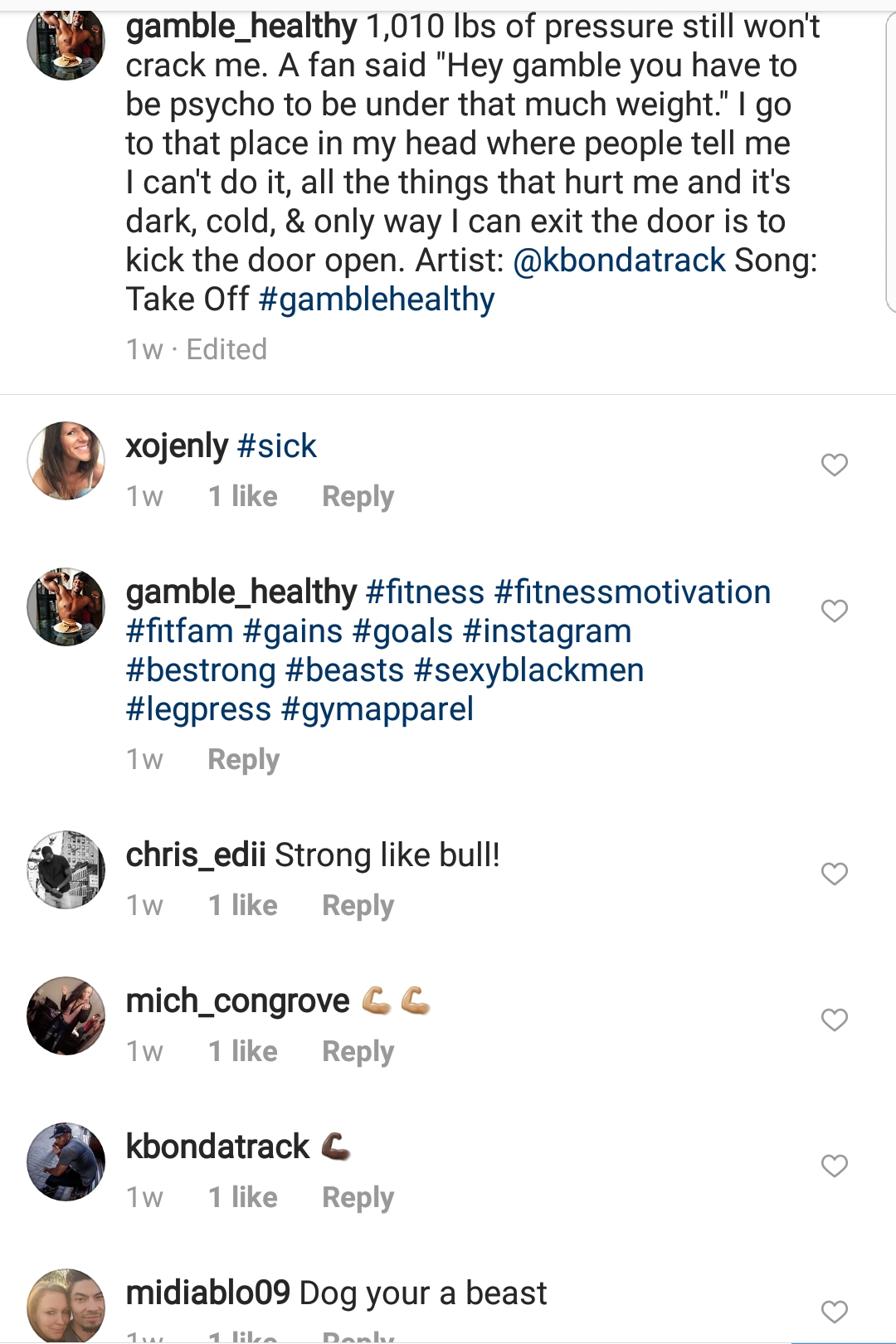The image size is (896, 1344).
Task: Reply to xojenly's comment
Action: pyautogui.click(x=358, y=496)
